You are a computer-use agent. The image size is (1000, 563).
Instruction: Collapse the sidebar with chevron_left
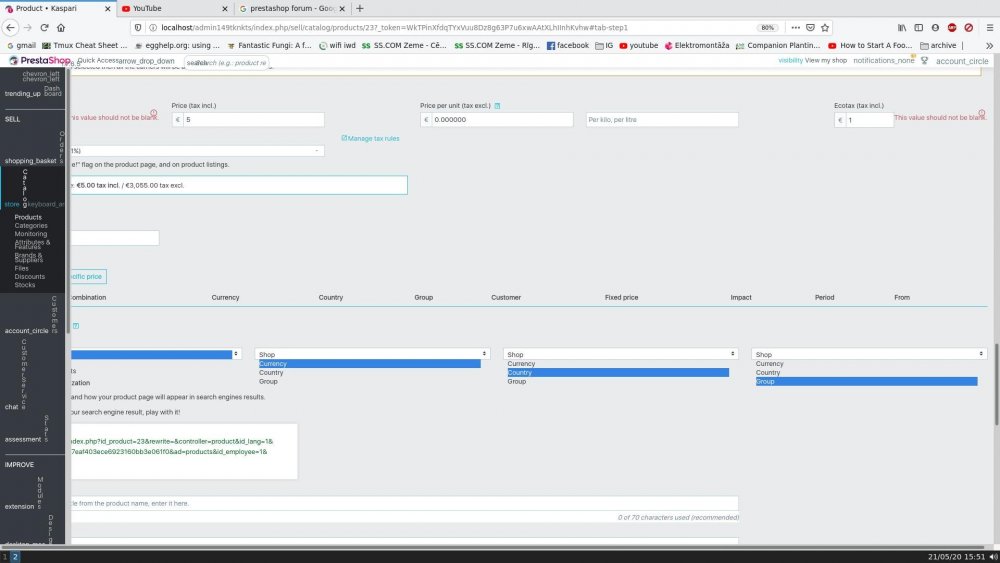[x=41, y=75]
